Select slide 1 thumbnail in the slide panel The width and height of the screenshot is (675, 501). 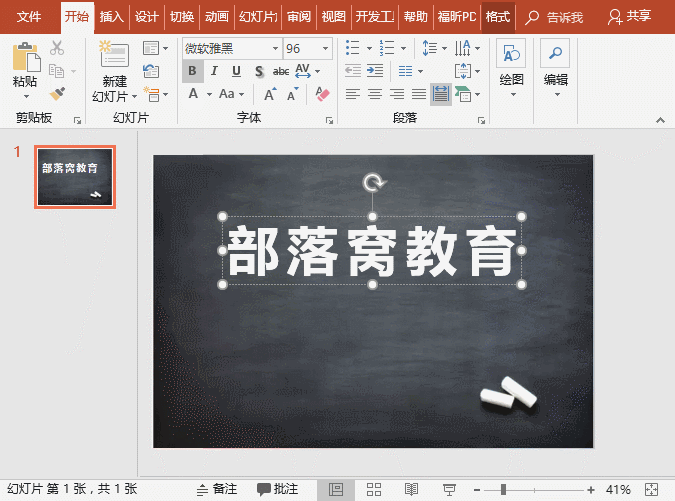pos(74,176)
